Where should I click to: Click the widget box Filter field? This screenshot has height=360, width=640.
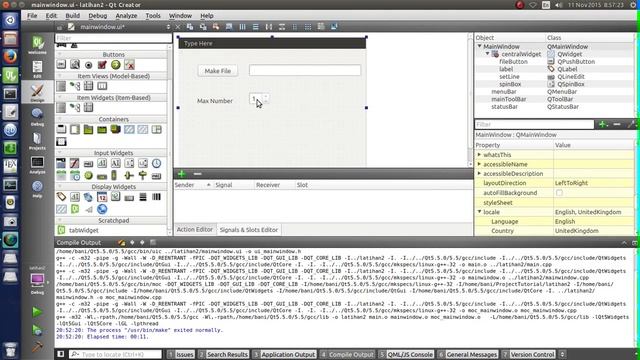click(113, 38)
